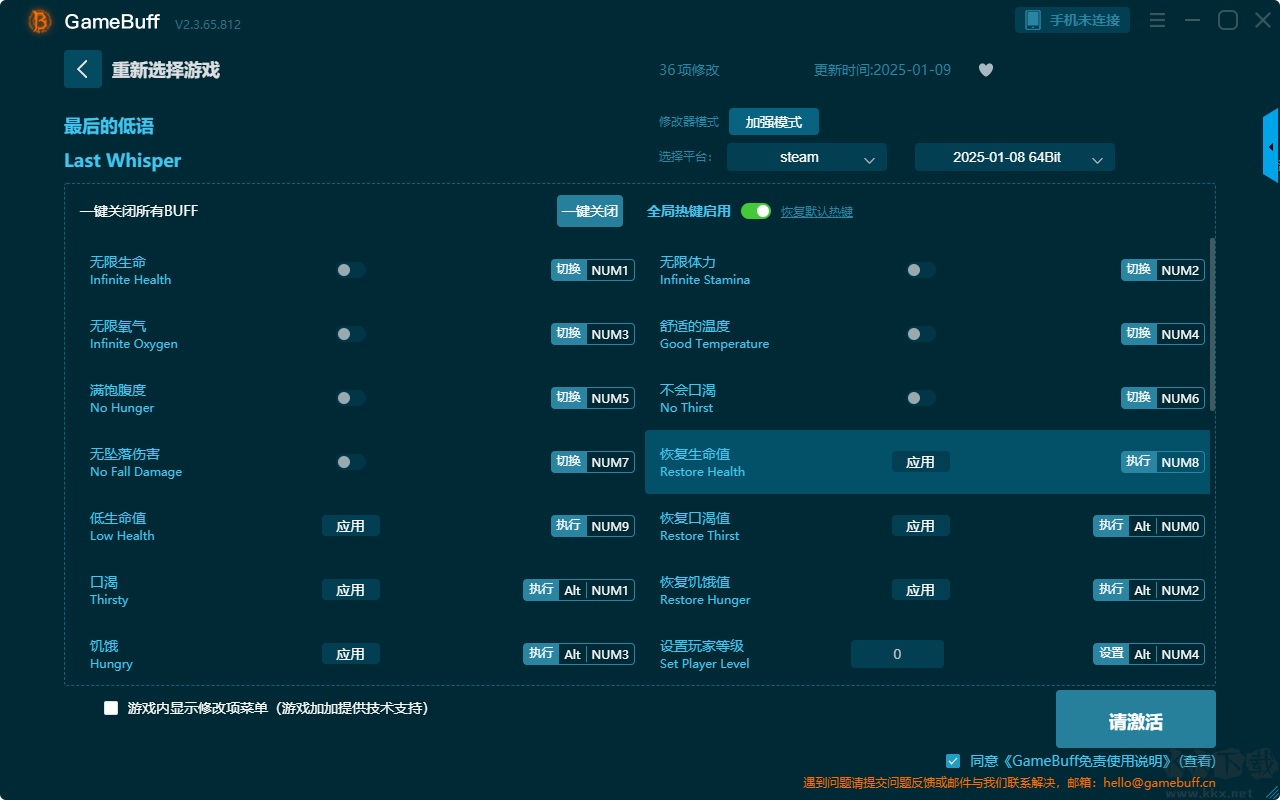Viewport: 1280px width, 800px height.
Task: Click 一键关闭 to close all buffs
Action: pos(590,211)
